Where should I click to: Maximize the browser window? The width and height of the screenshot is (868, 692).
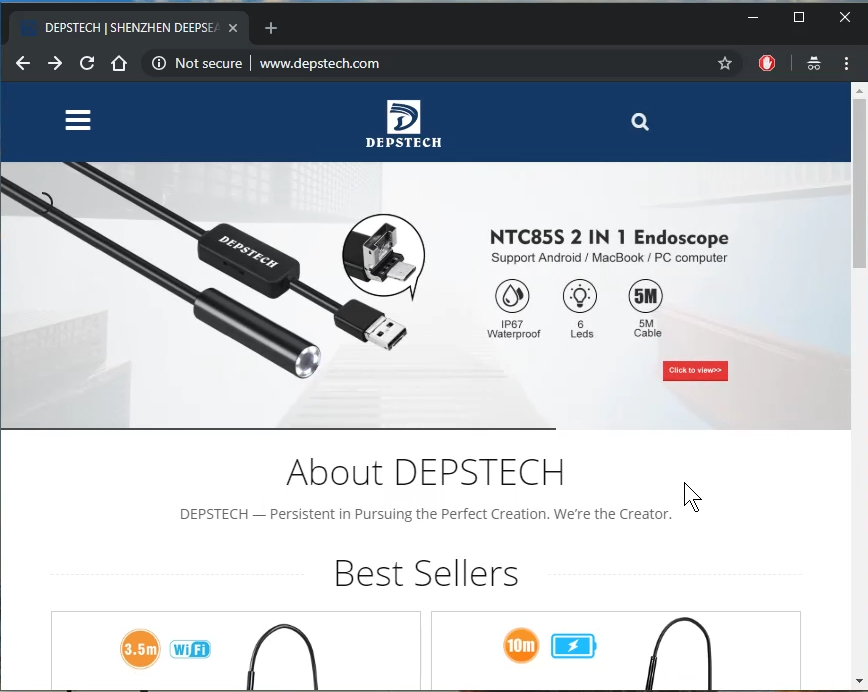pos(799,17)
